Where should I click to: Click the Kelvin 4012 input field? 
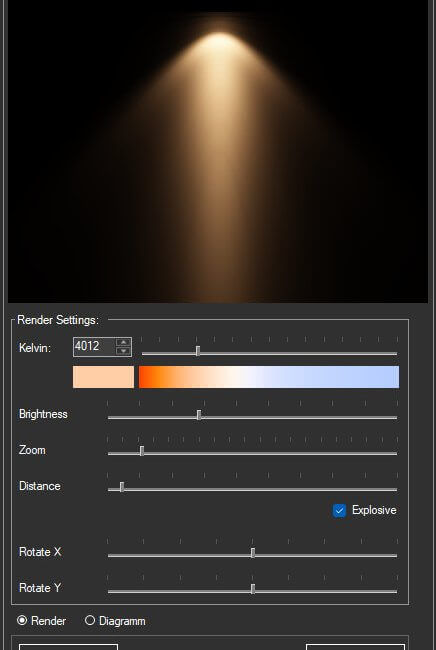coord(94,347)
